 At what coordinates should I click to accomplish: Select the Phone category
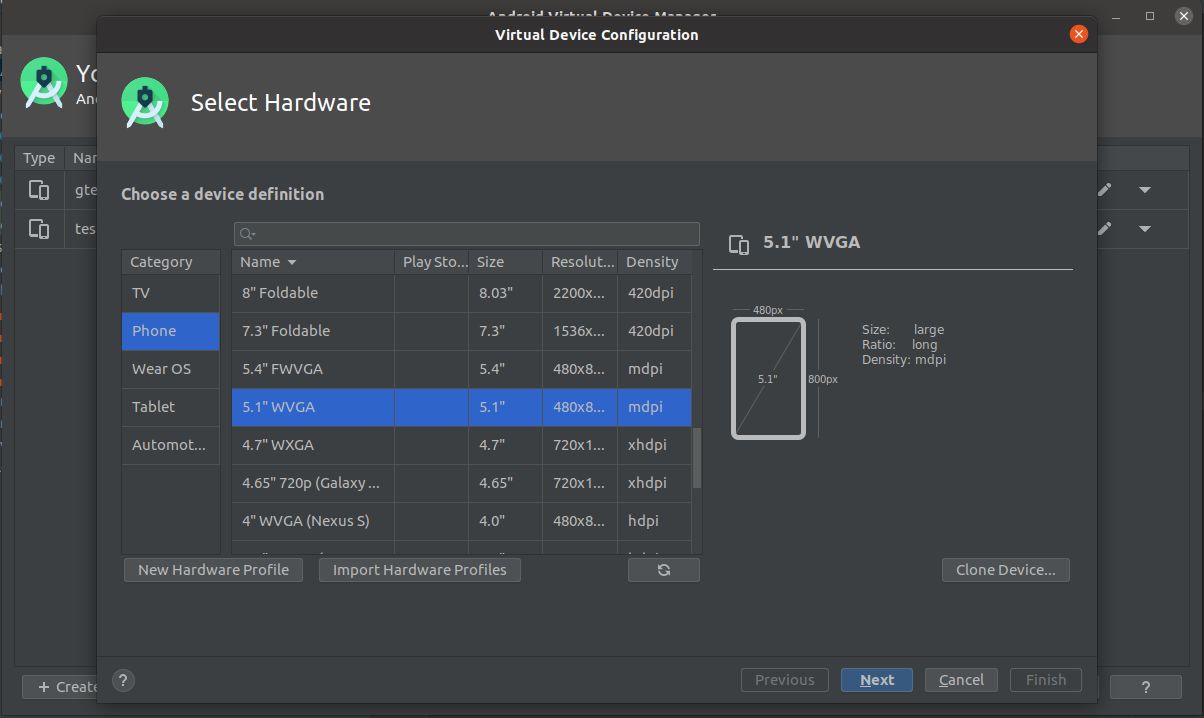click(x=170, y=331)
